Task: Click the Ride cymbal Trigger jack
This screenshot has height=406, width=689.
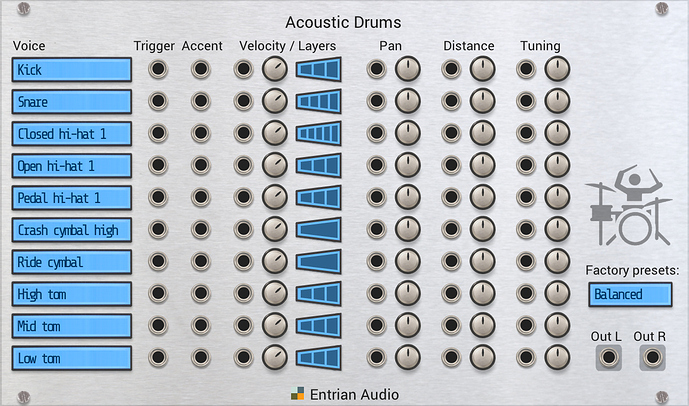Action: (158, 261)
